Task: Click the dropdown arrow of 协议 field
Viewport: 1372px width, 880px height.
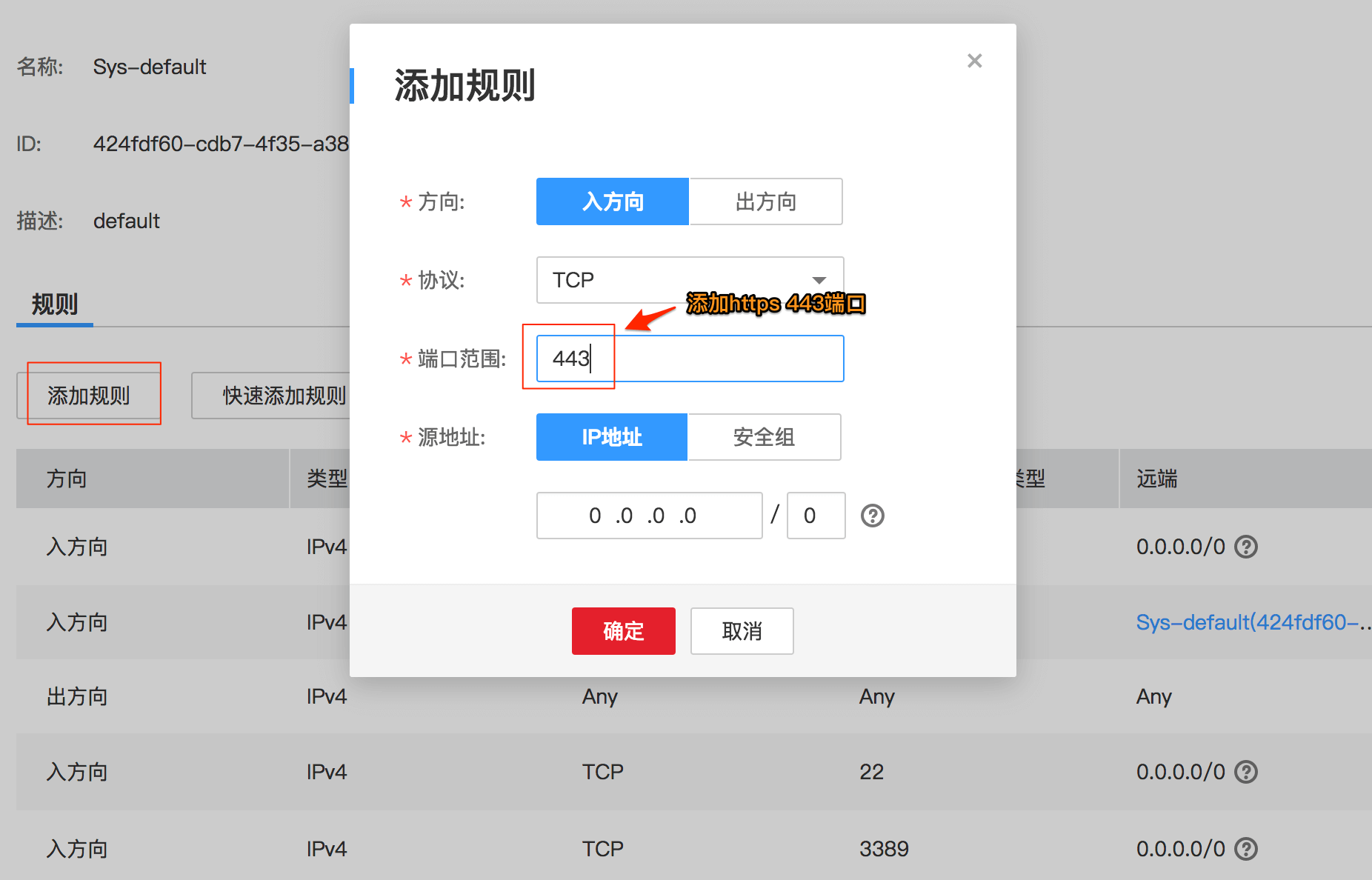Action: pyautogui.click(x=819, y=280)
